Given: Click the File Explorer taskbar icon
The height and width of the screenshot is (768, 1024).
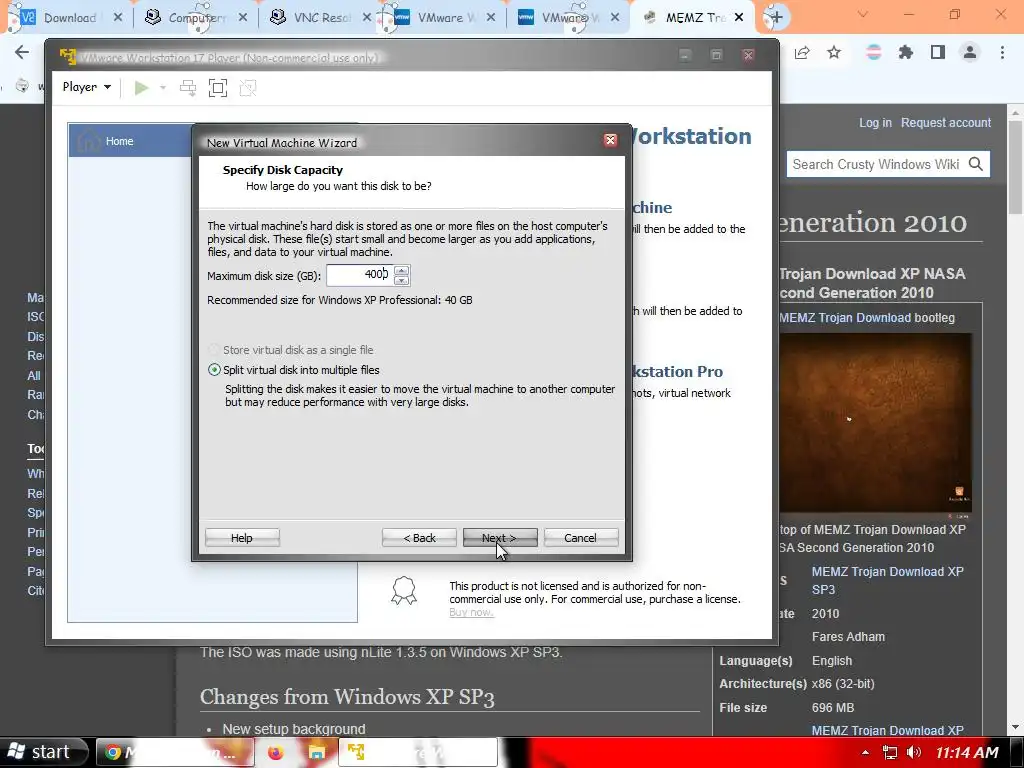Looking at the screenshot, I should pyautogui.click(x=317, y=753).
